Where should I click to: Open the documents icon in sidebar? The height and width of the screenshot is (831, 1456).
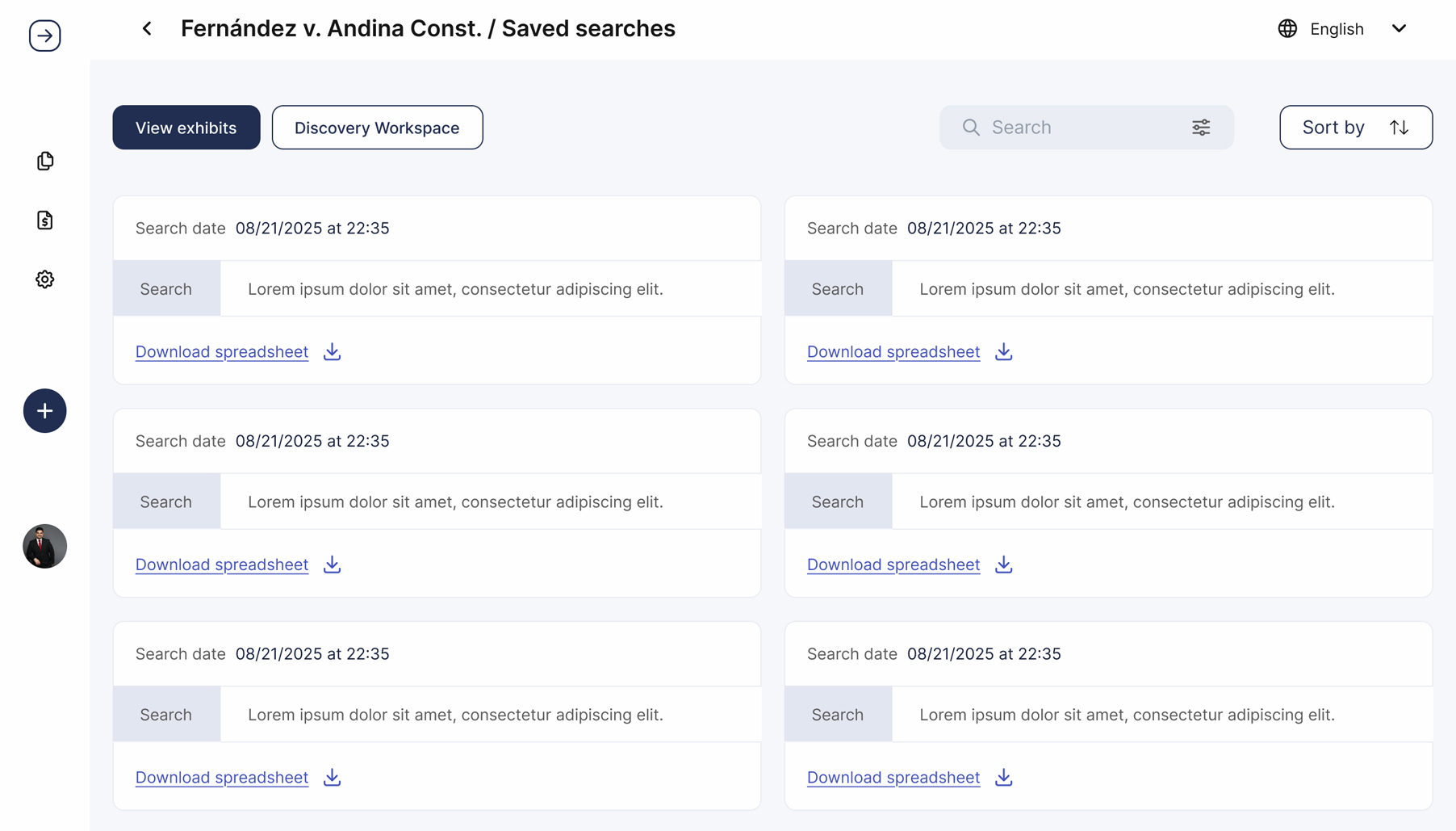tap(45, 161)
